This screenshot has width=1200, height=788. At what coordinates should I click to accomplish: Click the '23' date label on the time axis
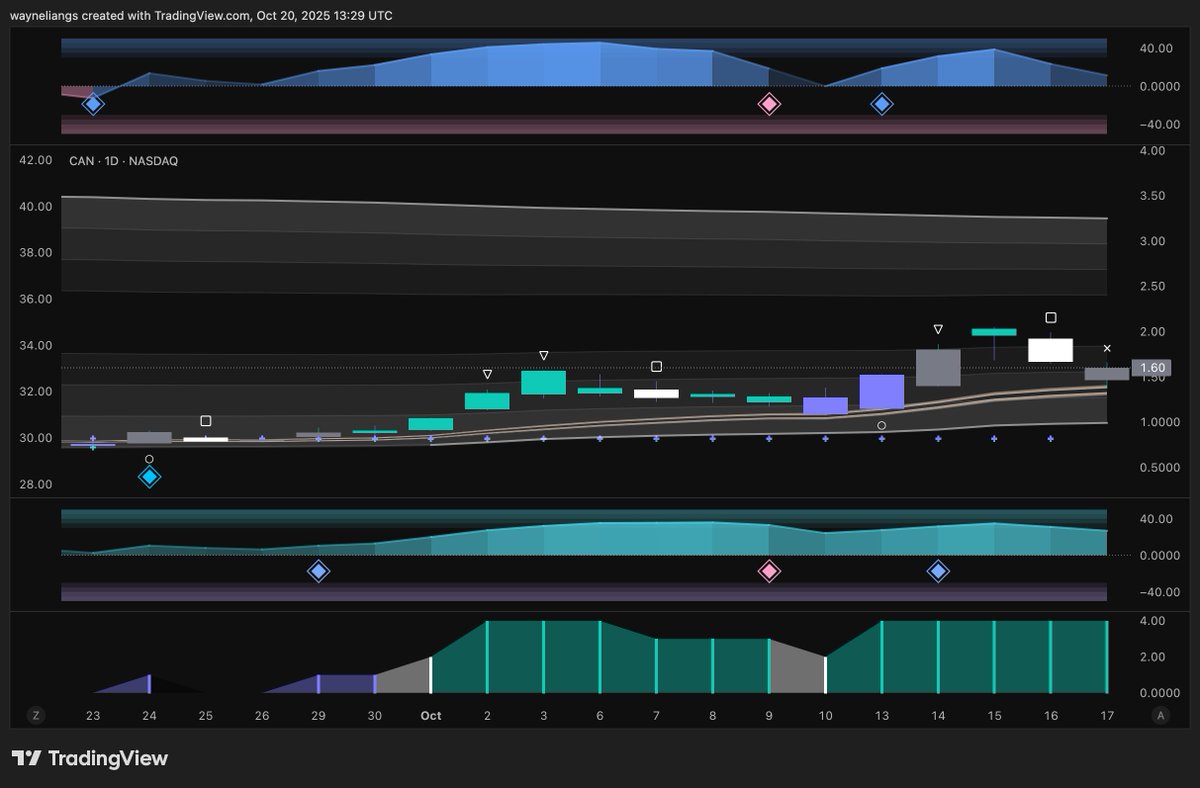tap(93, 716)
